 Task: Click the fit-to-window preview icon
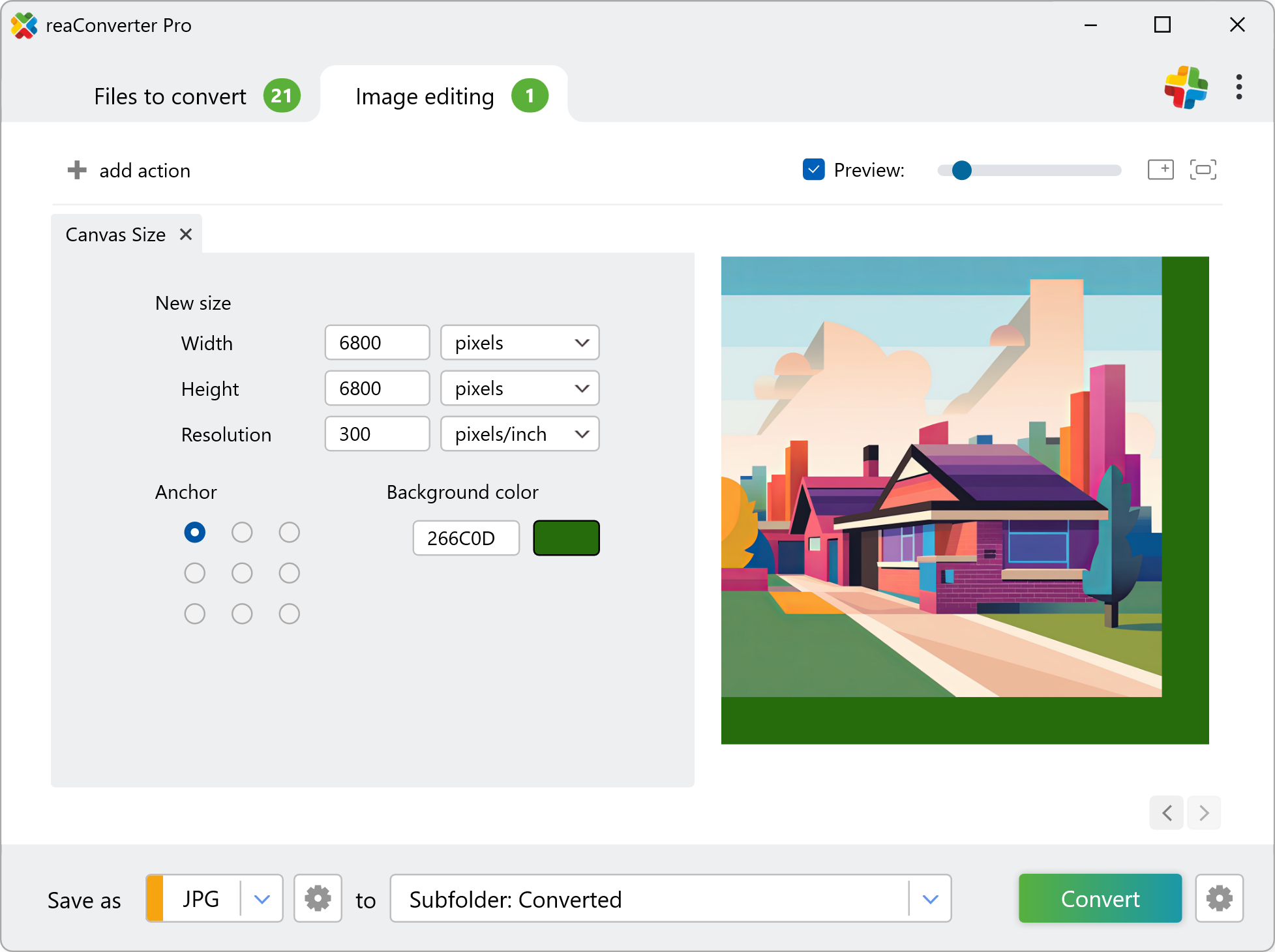[x=1203, y=170]
